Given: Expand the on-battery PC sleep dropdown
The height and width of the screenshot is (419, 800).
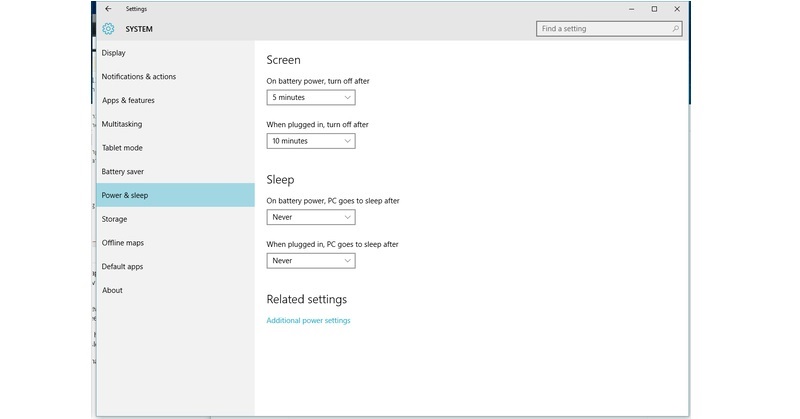Looking at the screenshot, I should pyautogui.click(x=311, y=217).
